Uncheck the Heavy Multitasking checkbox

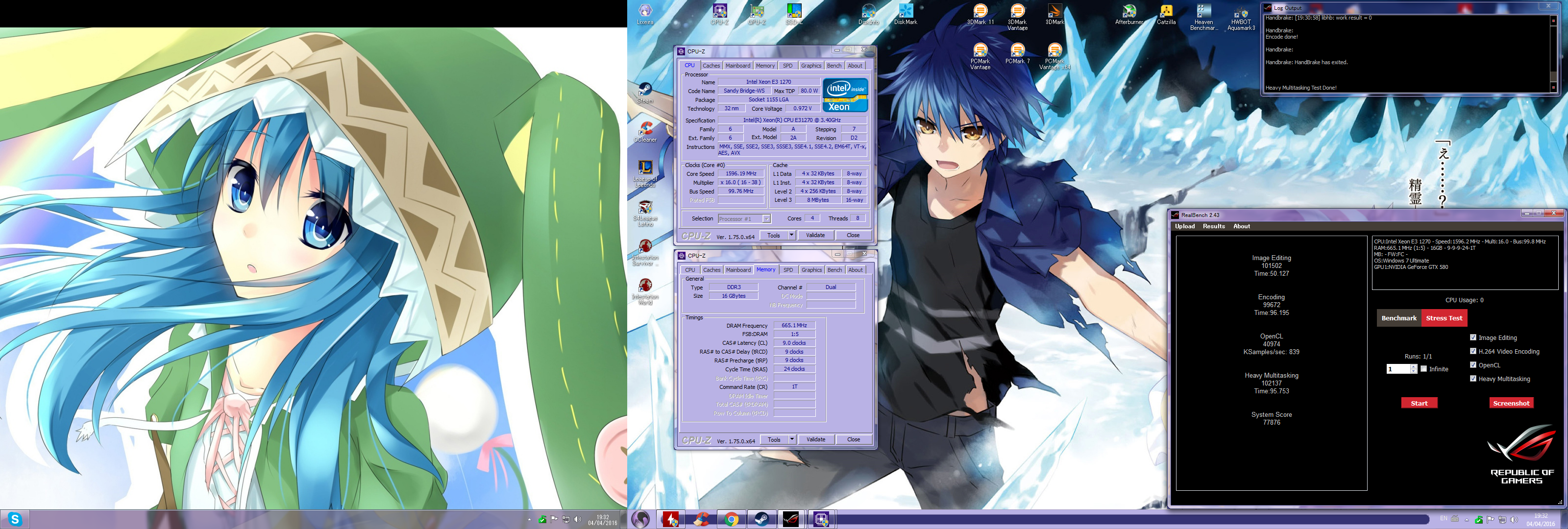[x=1473, y=378]
